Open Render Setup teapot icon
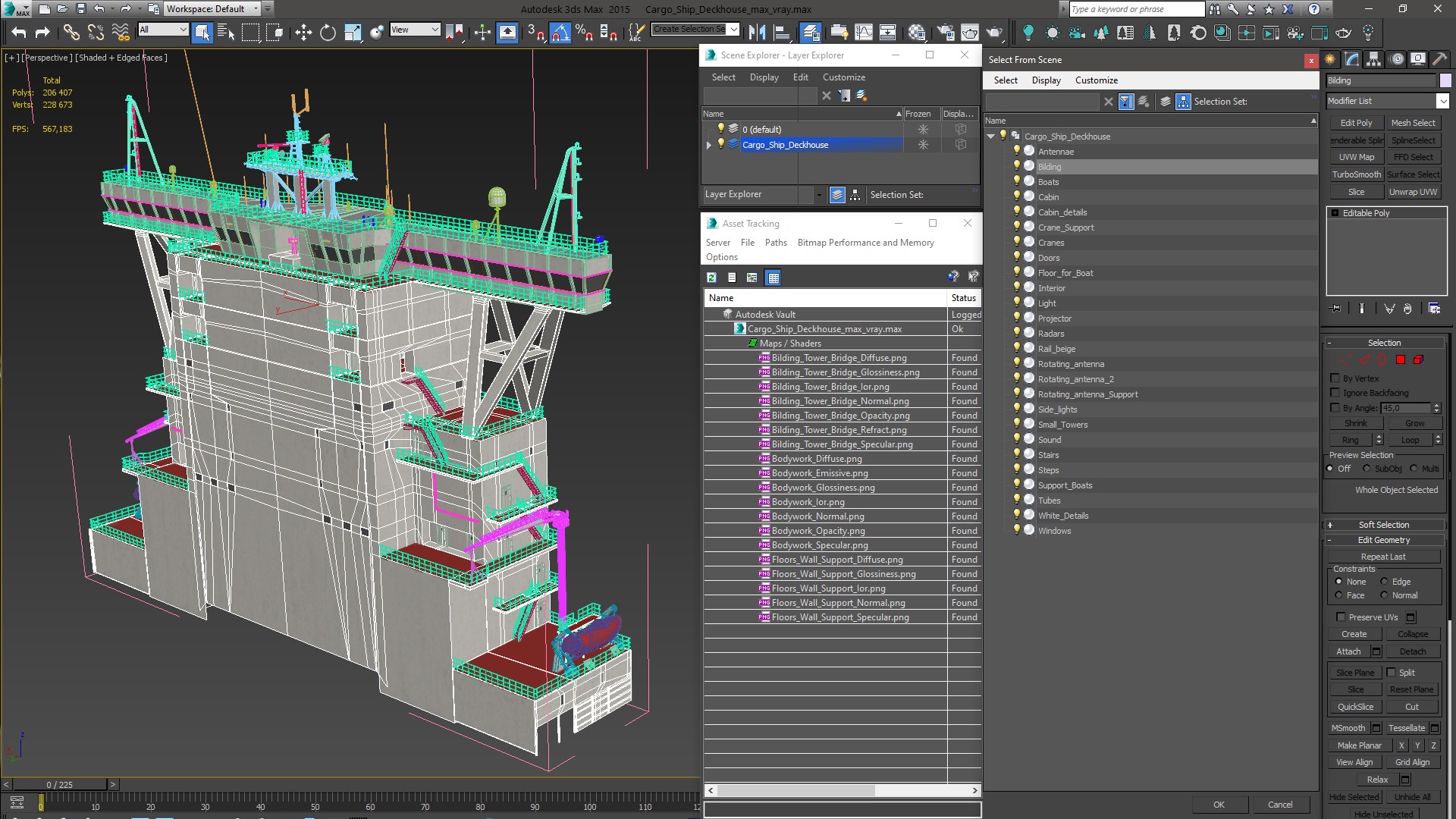The width and height of the screenshot is (1456, 819). click(945, 32)
